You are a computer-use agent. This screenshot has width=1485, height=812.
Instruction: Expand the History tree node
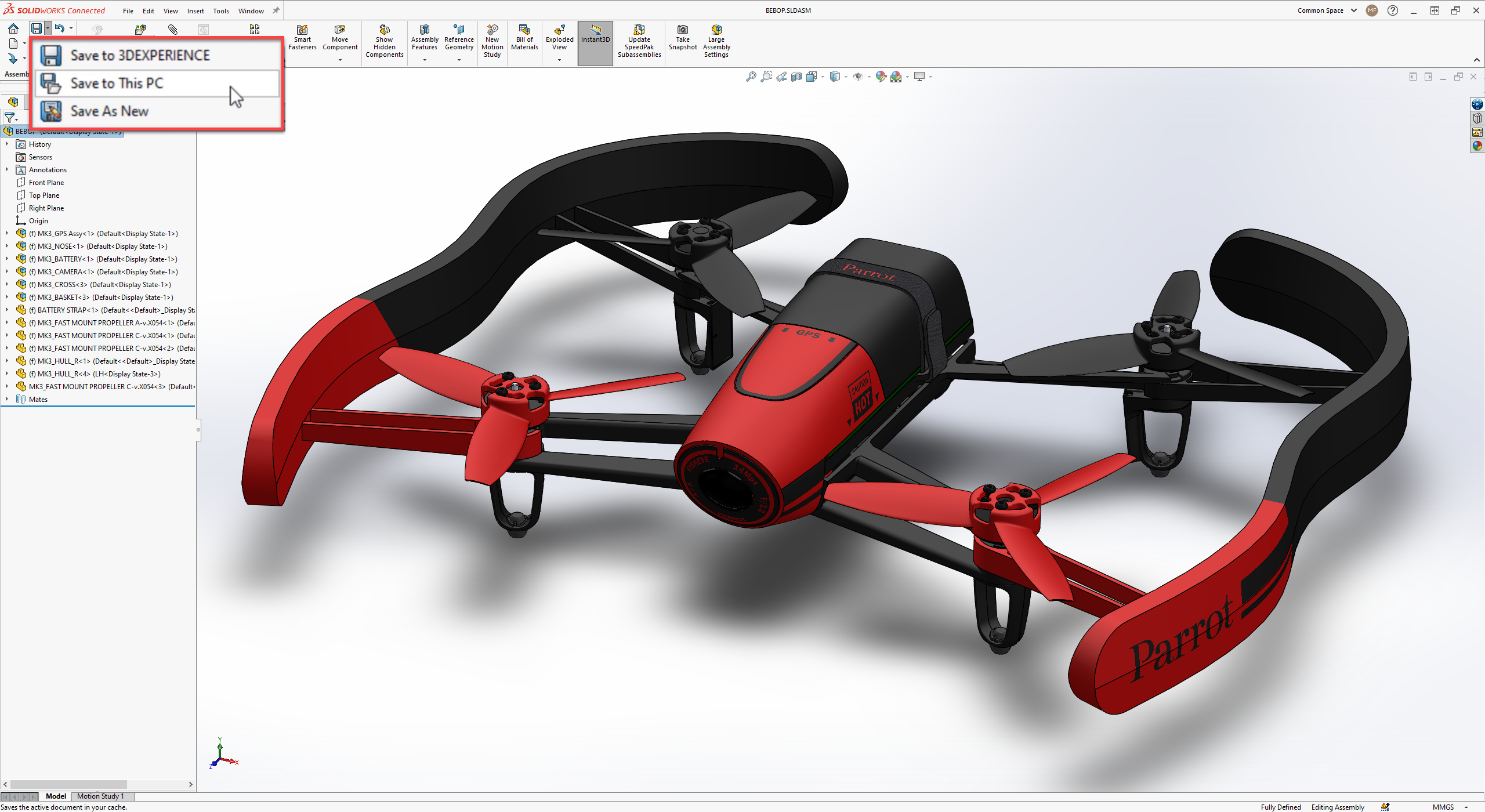(x=7, y=144)
